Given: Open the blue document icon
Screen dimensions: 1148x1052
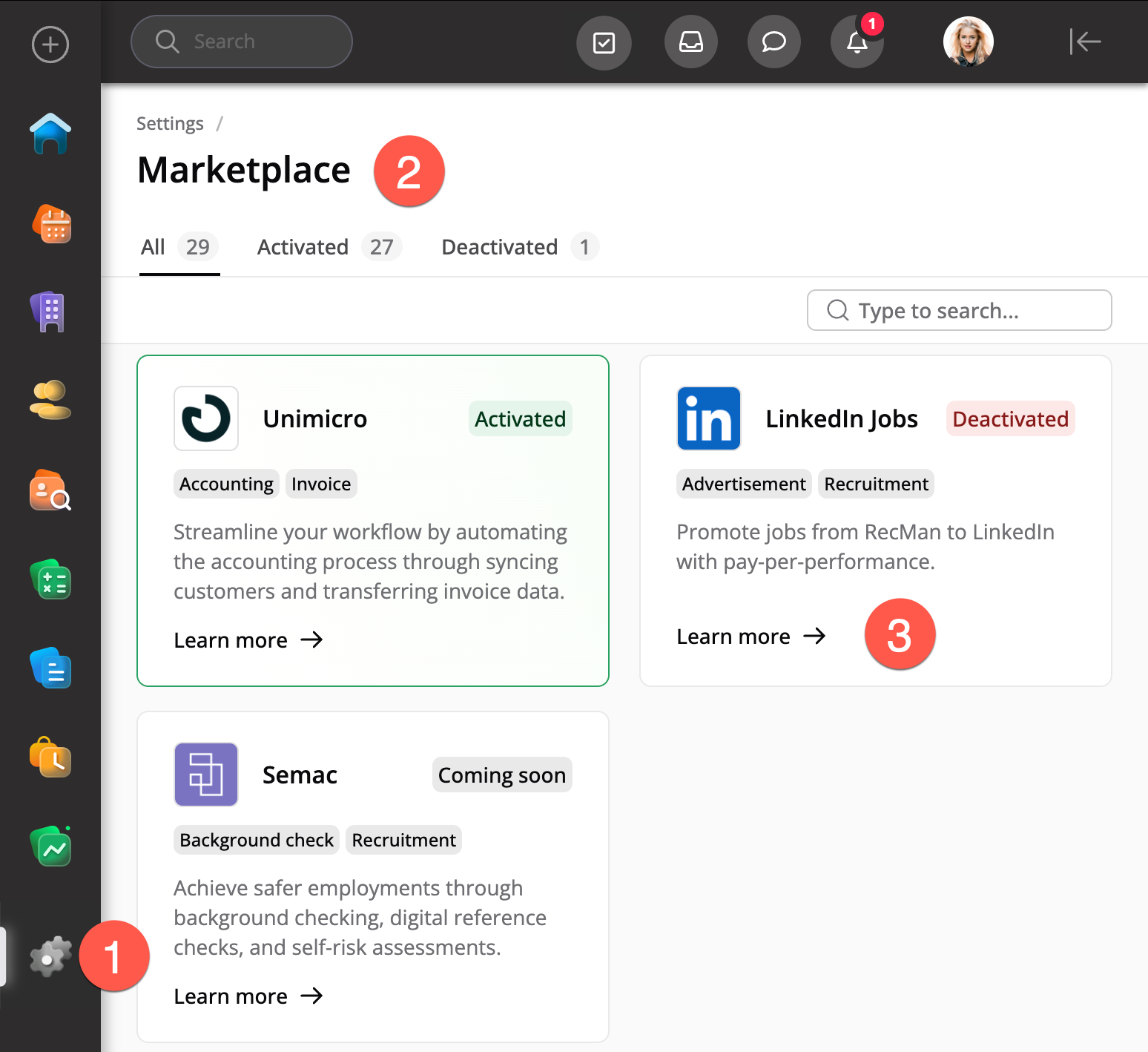Looking at the screenshot, I should click(50, 668).
